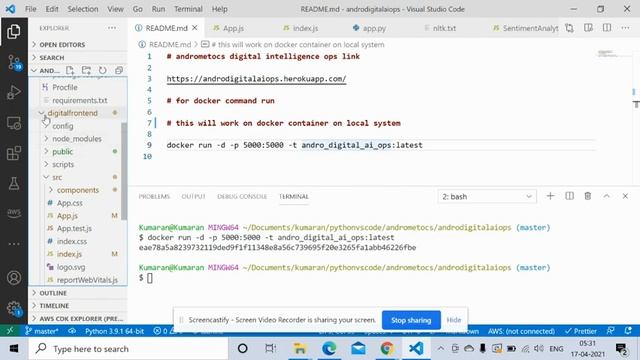Open the Extensions view
This screenshot has width=640, height=360.
(x=14, y=153)
